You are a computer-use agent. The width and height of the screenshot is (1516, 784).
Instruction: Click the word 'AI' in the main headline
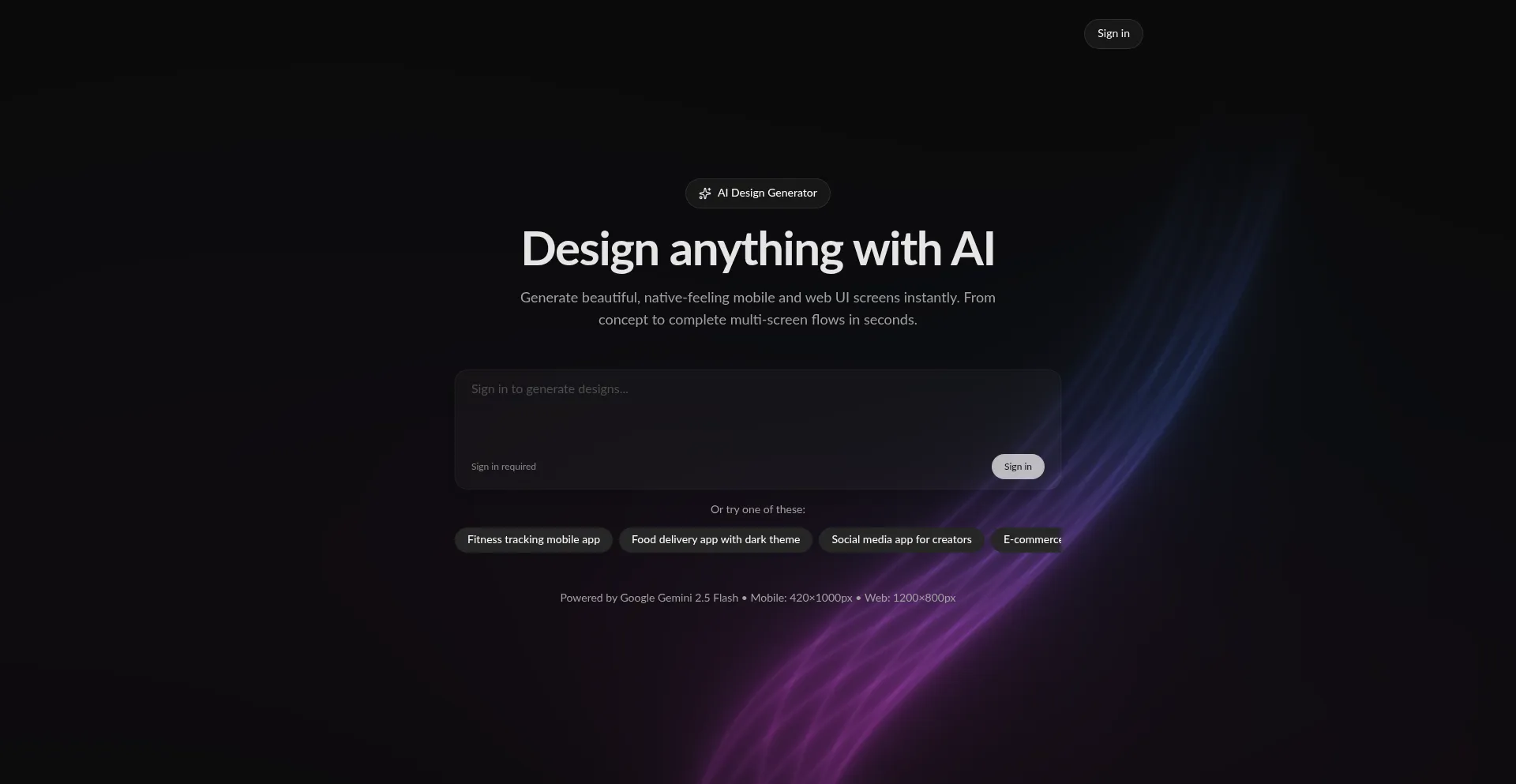click(x=973, y=249)
